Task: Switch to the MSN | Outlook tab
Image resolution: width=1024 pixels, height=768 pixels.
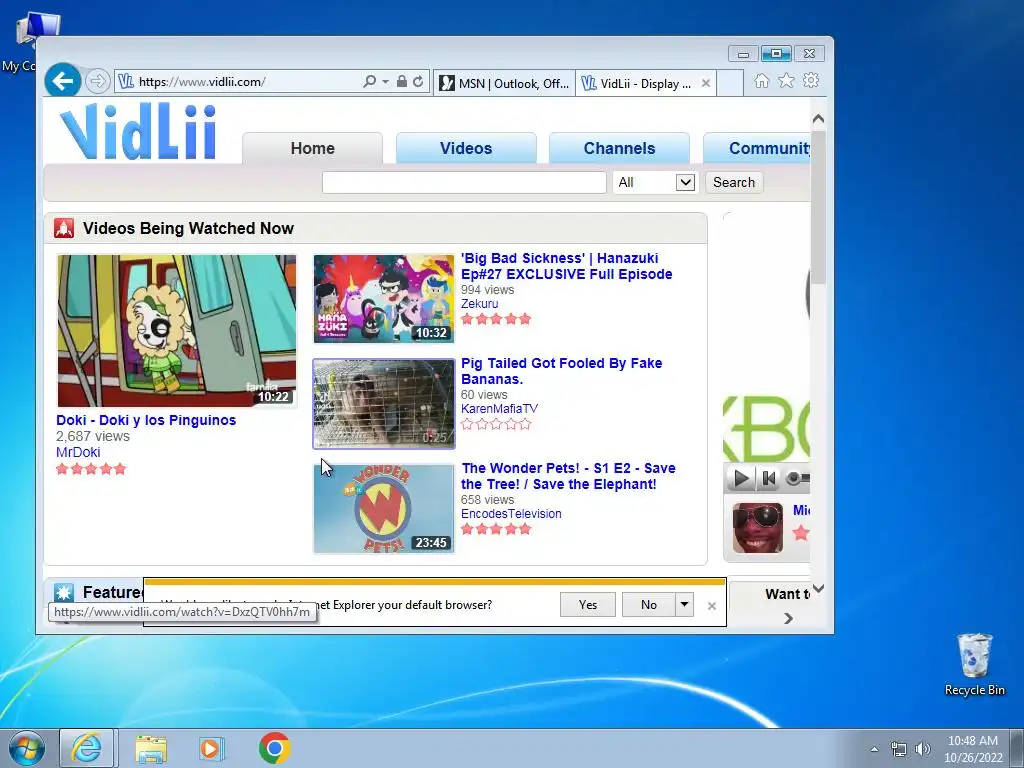Action: click(x=504, y=84)
